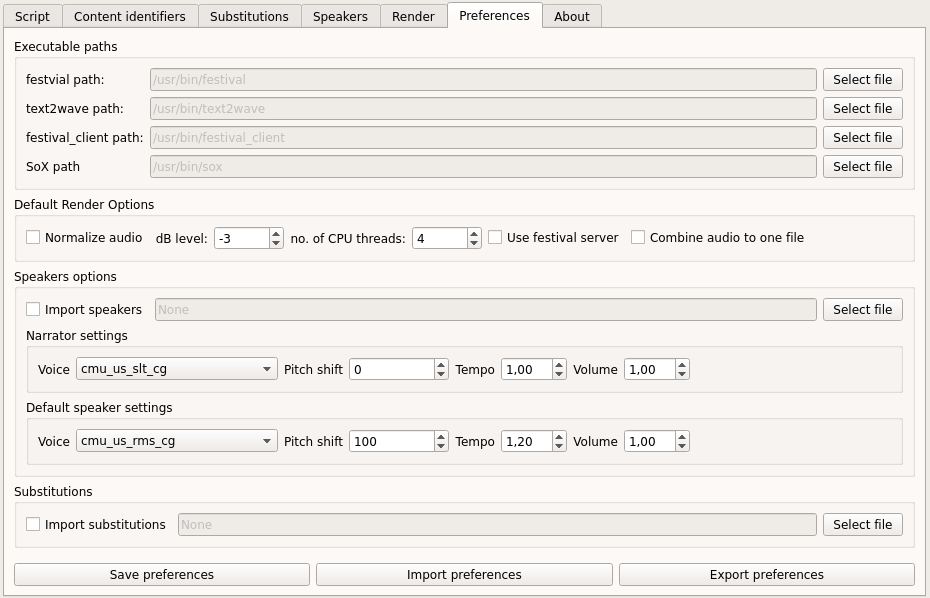Viewport: 930px width, 598px height.
Task: Select file for Import substitutions
Action: [862, 524]
